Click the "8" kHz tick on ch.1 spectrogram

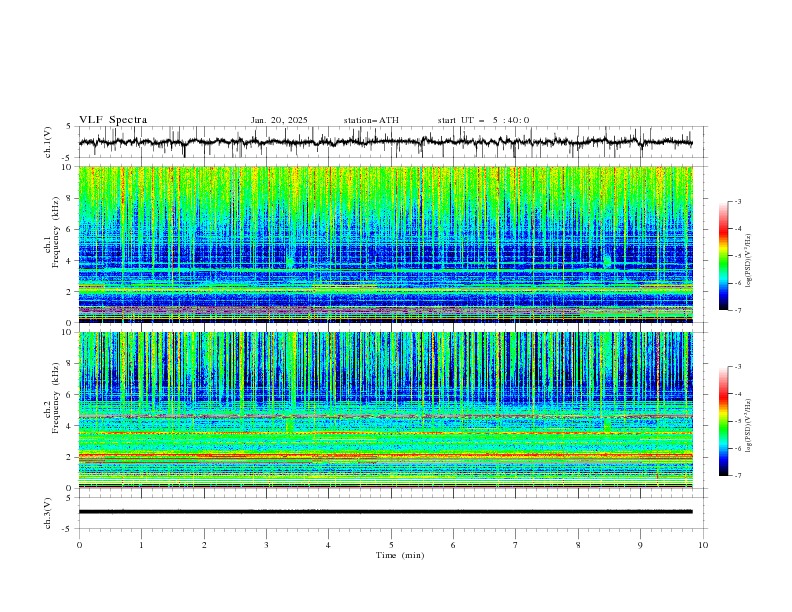coord(70,198)
